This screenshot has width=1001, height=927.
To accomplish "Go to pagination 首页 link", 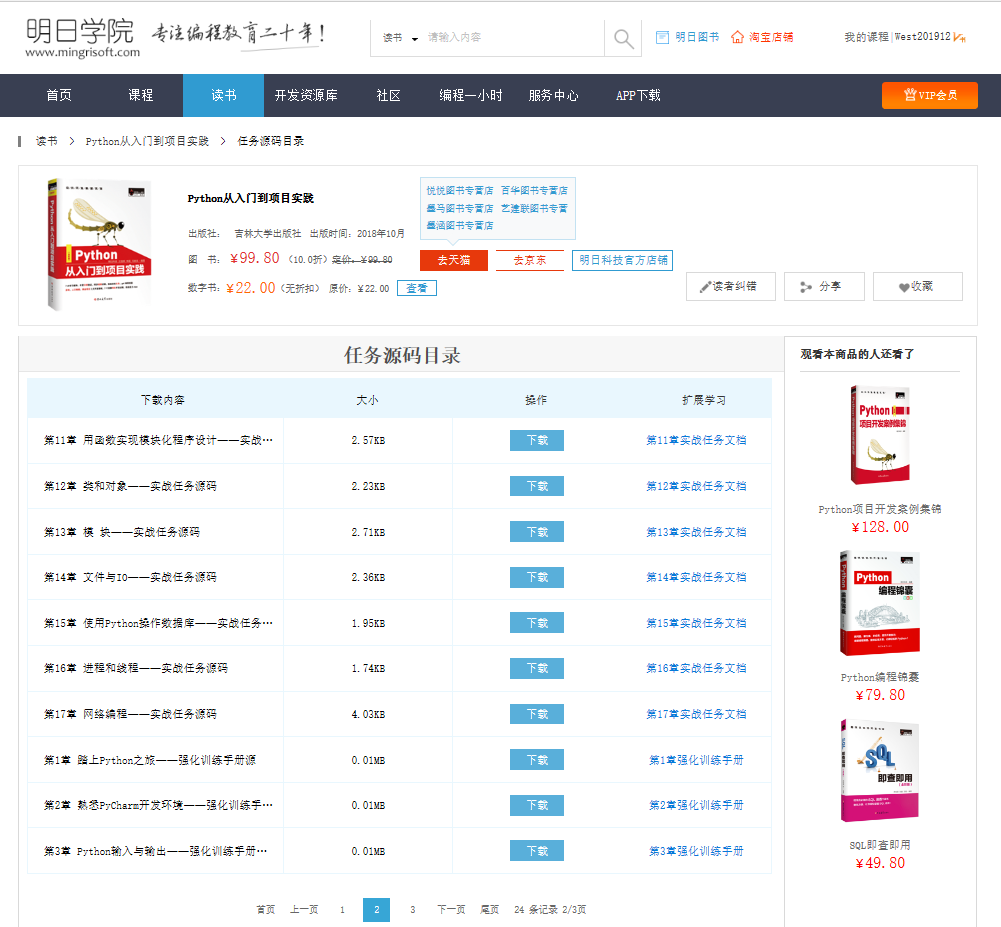I will click(266, 910).
